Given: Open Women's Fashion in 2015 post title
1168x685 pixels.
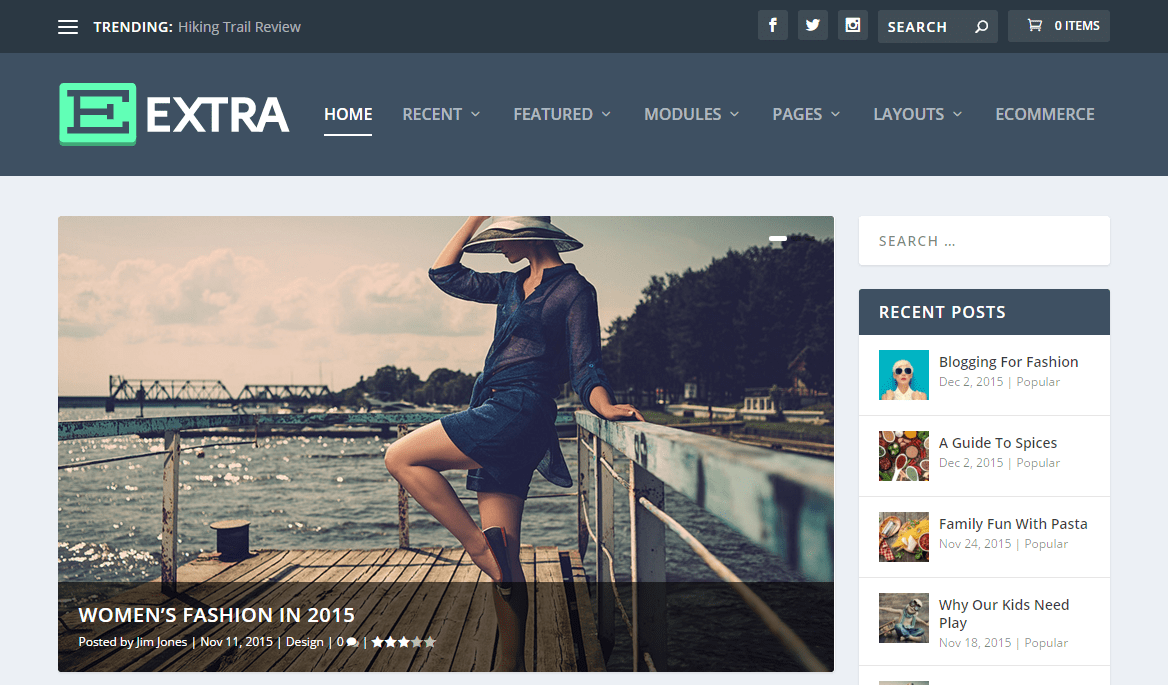Looking at the screenshot, I should [x=216, y=615].
